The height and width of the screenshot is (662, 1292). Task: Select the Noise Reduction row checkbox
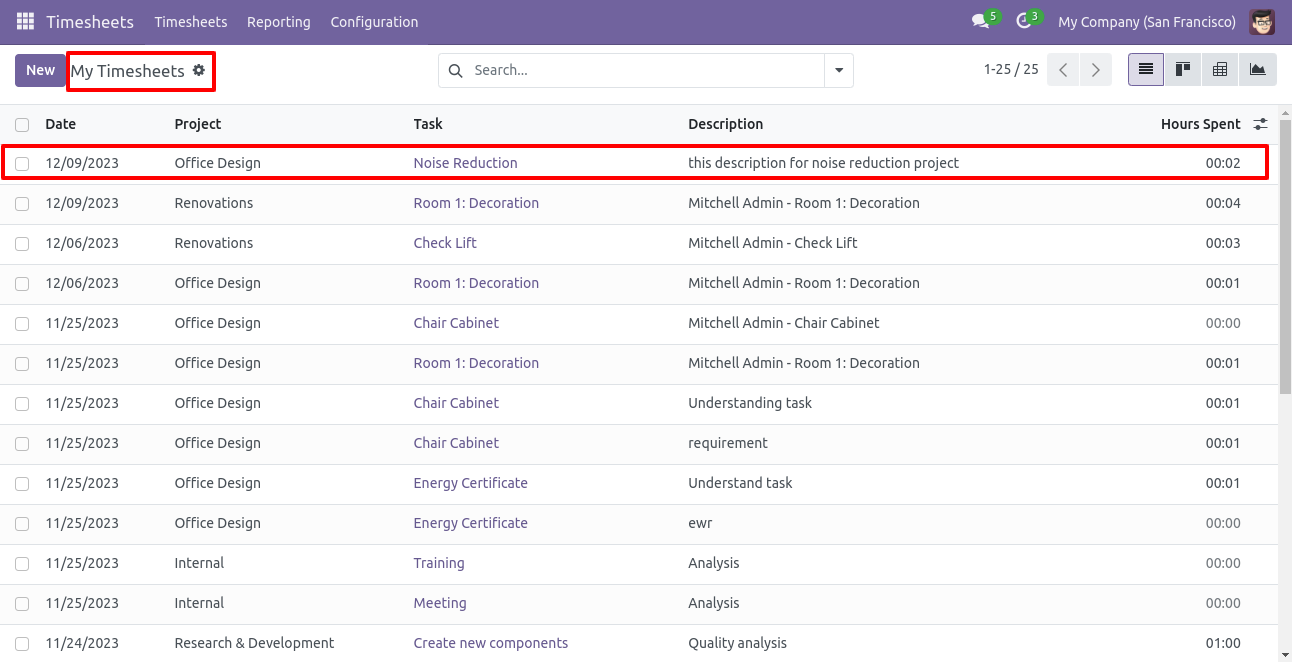click(x=22, y=163)
